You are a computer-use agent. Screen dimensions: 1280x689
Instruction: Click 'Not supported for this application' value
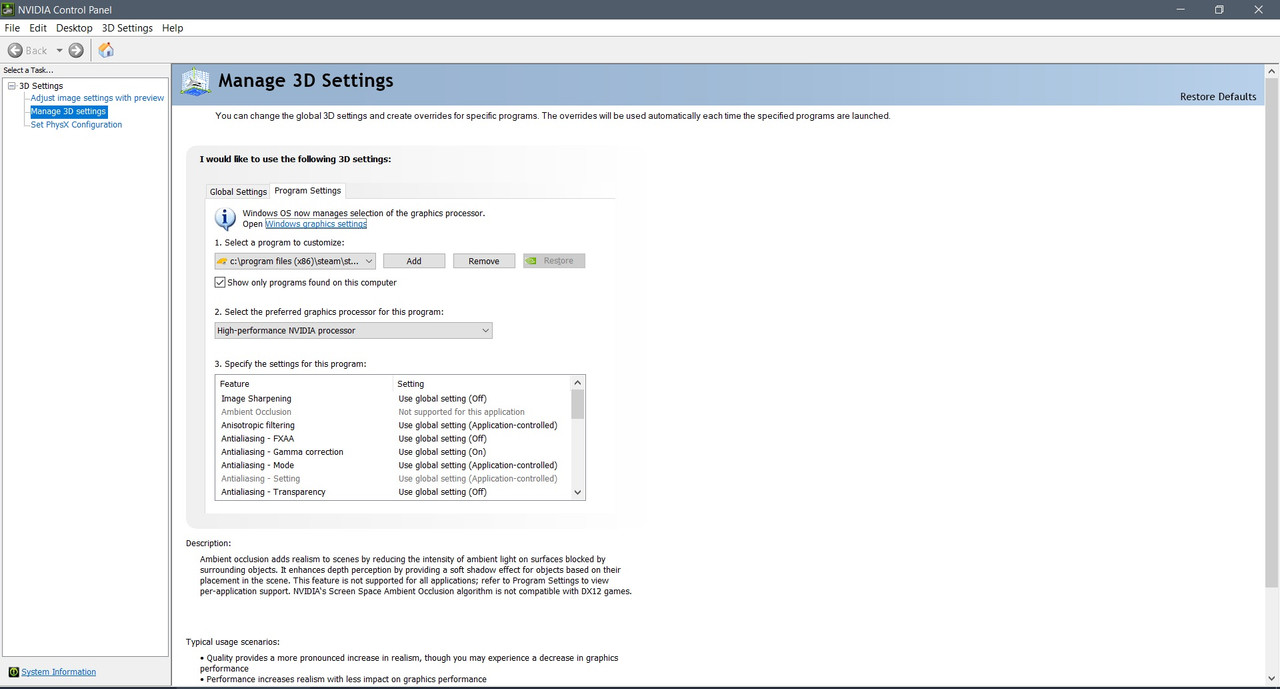(x=461, y=412)
